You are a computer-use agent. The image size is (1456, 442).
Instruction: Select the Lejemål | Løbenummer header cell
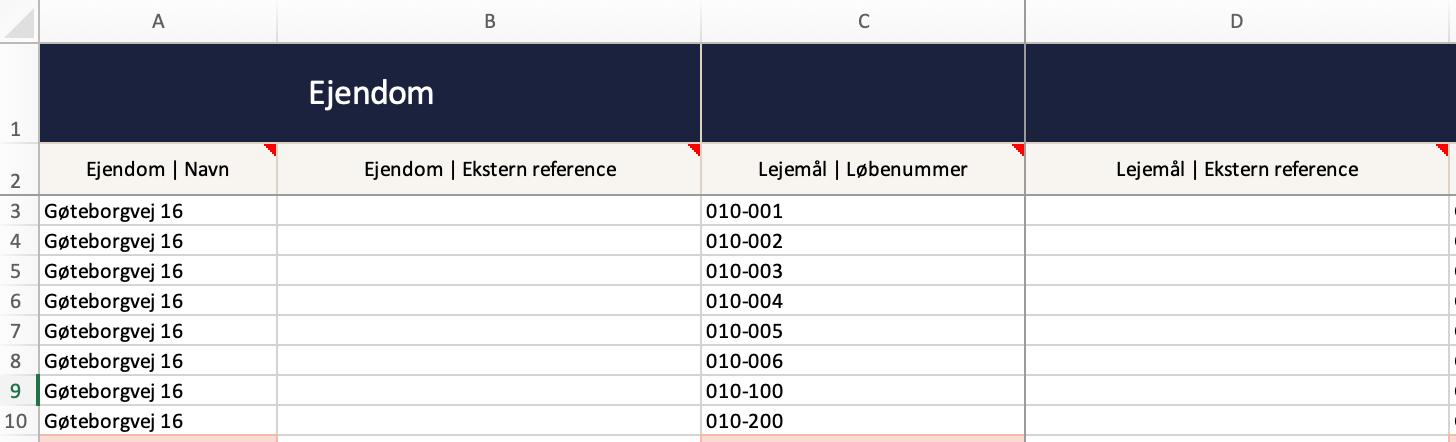(x=863, y=169)
